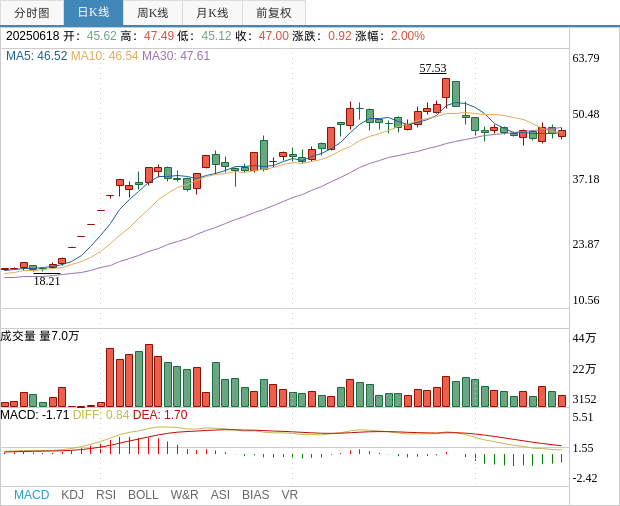The width and height of the screenshot is (620, 506).
Task: Show the RSI indicator
Action: 106,495
